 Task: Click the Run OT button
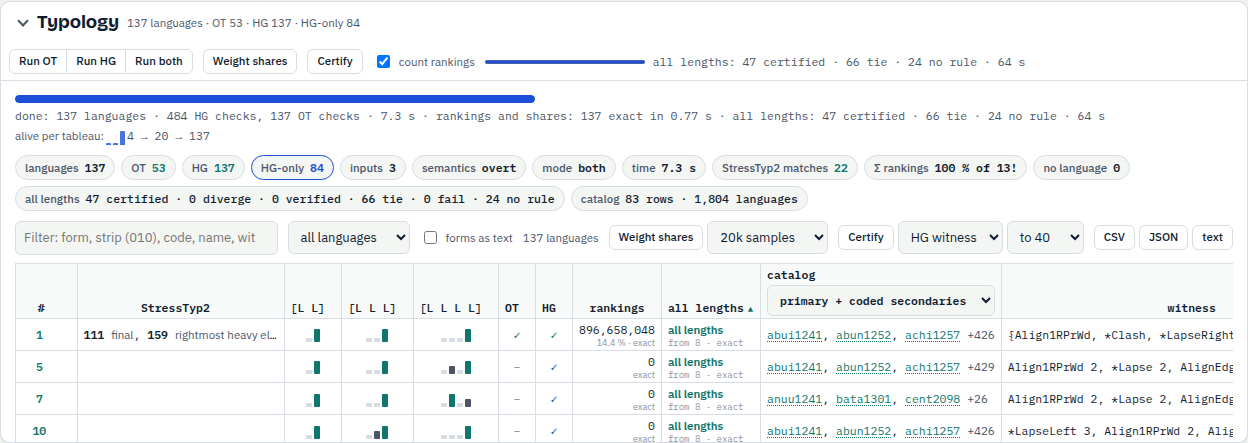pyautogui.click(x=38, y=62)
